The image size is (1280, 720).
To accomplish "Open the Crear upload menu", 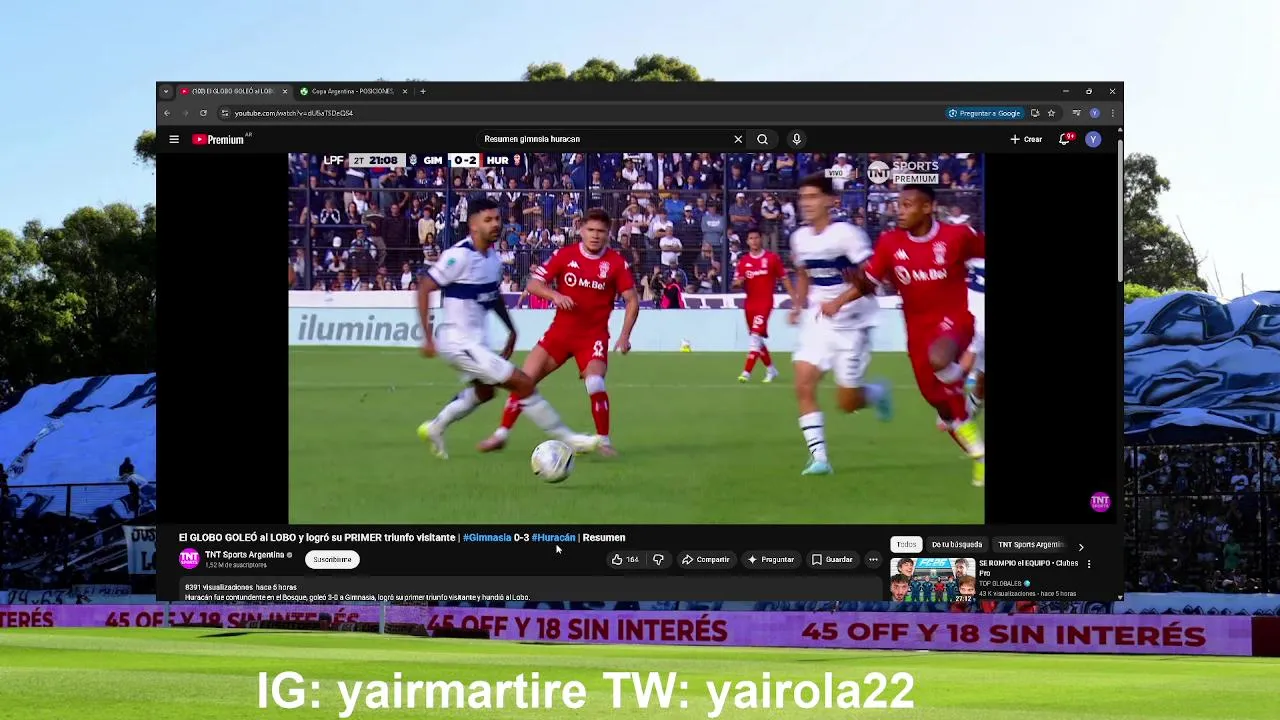I will point(1026,139).
